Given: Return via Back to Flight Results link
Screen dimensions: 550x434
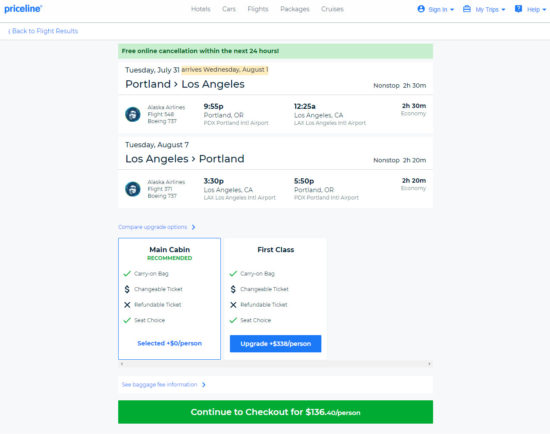Looking at the screenshot, I should [x=43, y=31].
